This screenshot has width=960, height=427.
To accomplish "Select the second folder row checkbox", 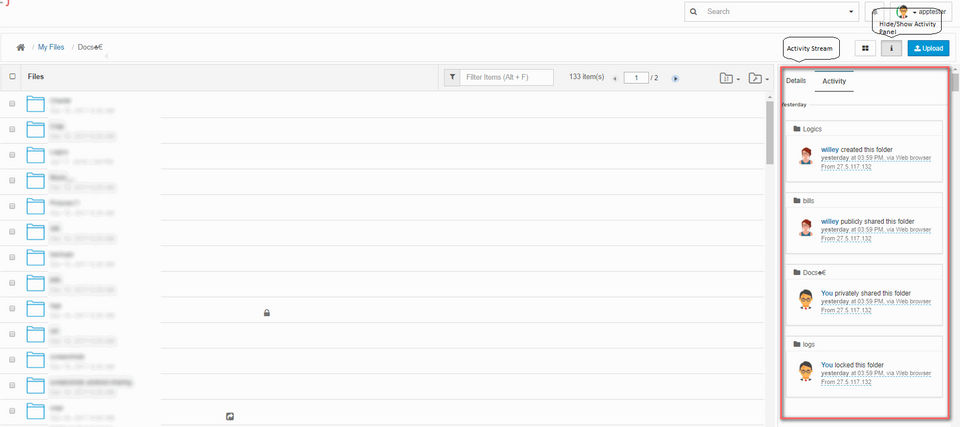I will pos(13,128).
